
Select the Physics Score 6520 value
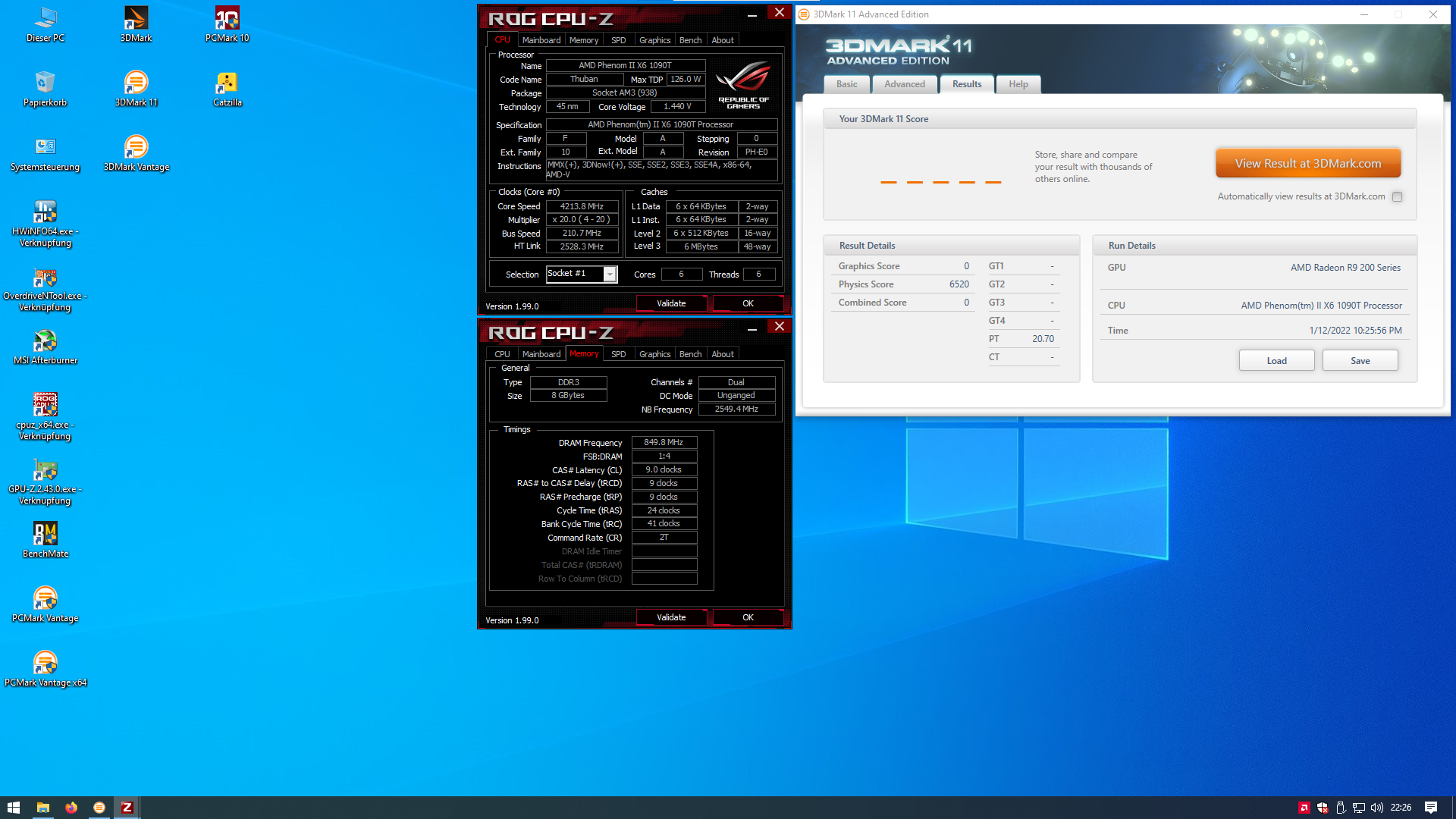(959, 284)
